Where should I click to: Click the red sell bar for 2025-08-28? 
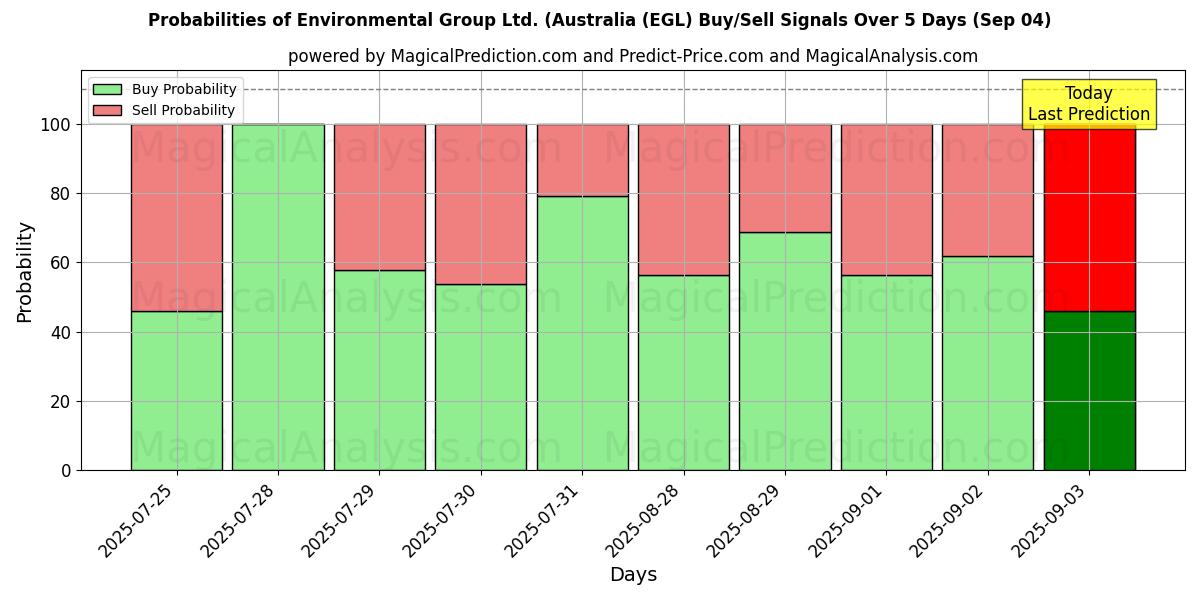point(684,200)
